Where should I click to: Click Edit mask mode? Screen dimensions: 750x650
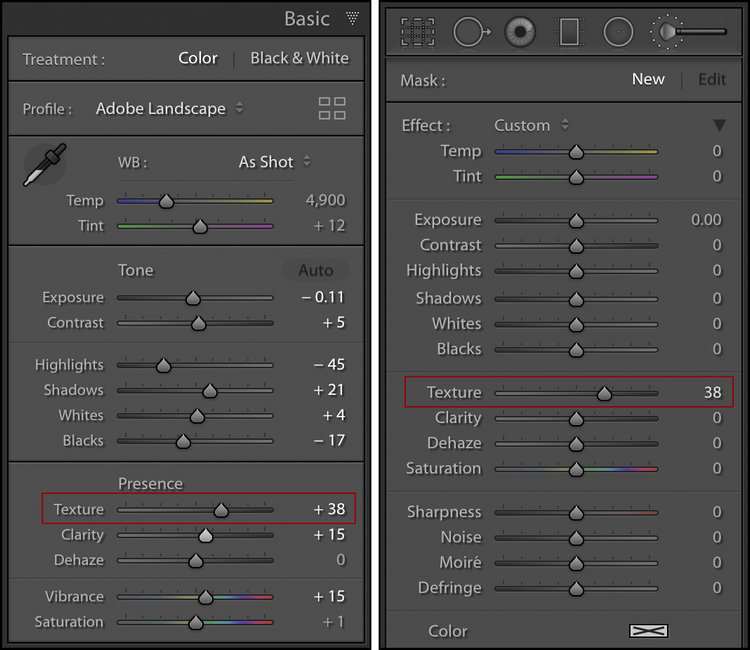click(x=712, y=79)
